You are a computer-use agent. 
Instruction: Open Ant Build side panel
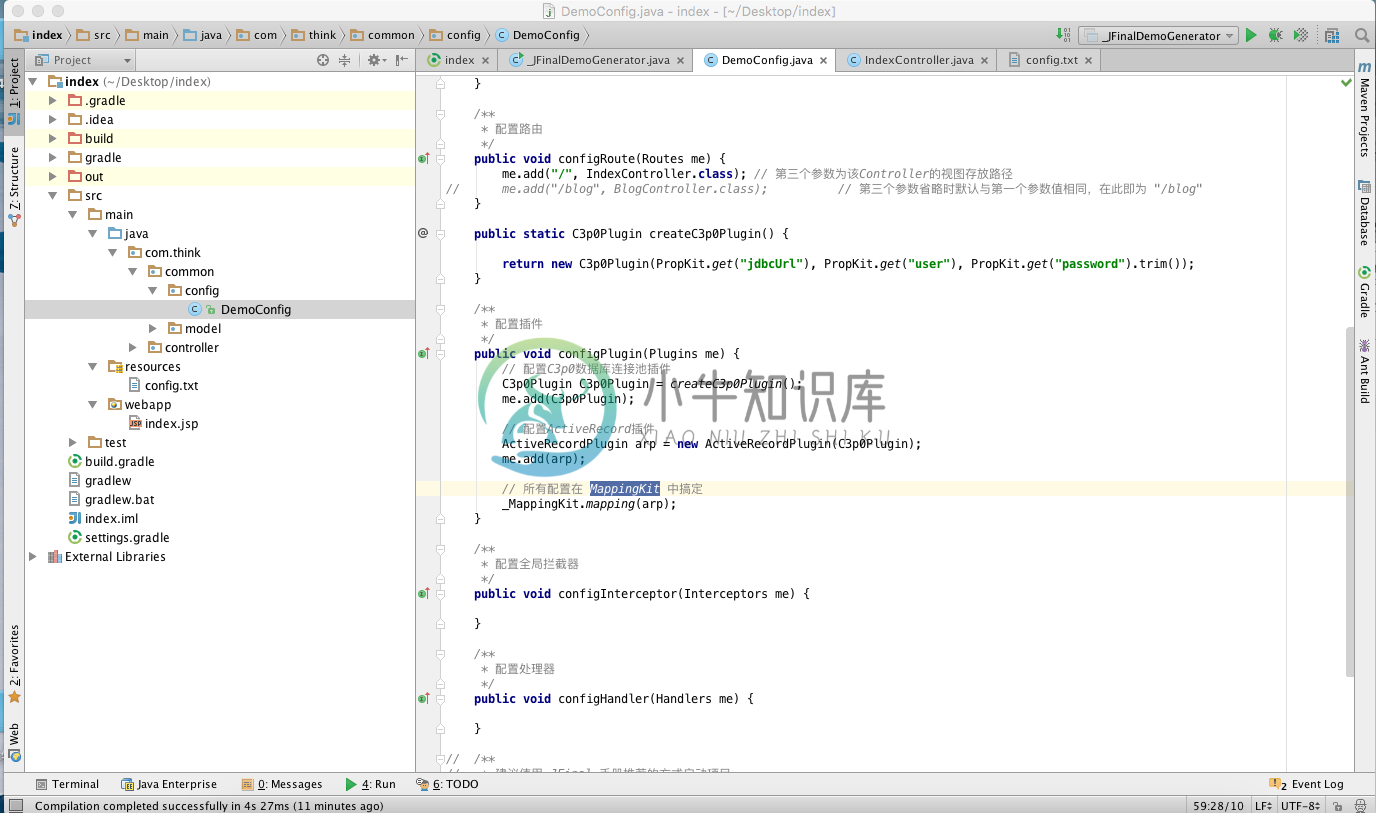[x=1364, y=371]
